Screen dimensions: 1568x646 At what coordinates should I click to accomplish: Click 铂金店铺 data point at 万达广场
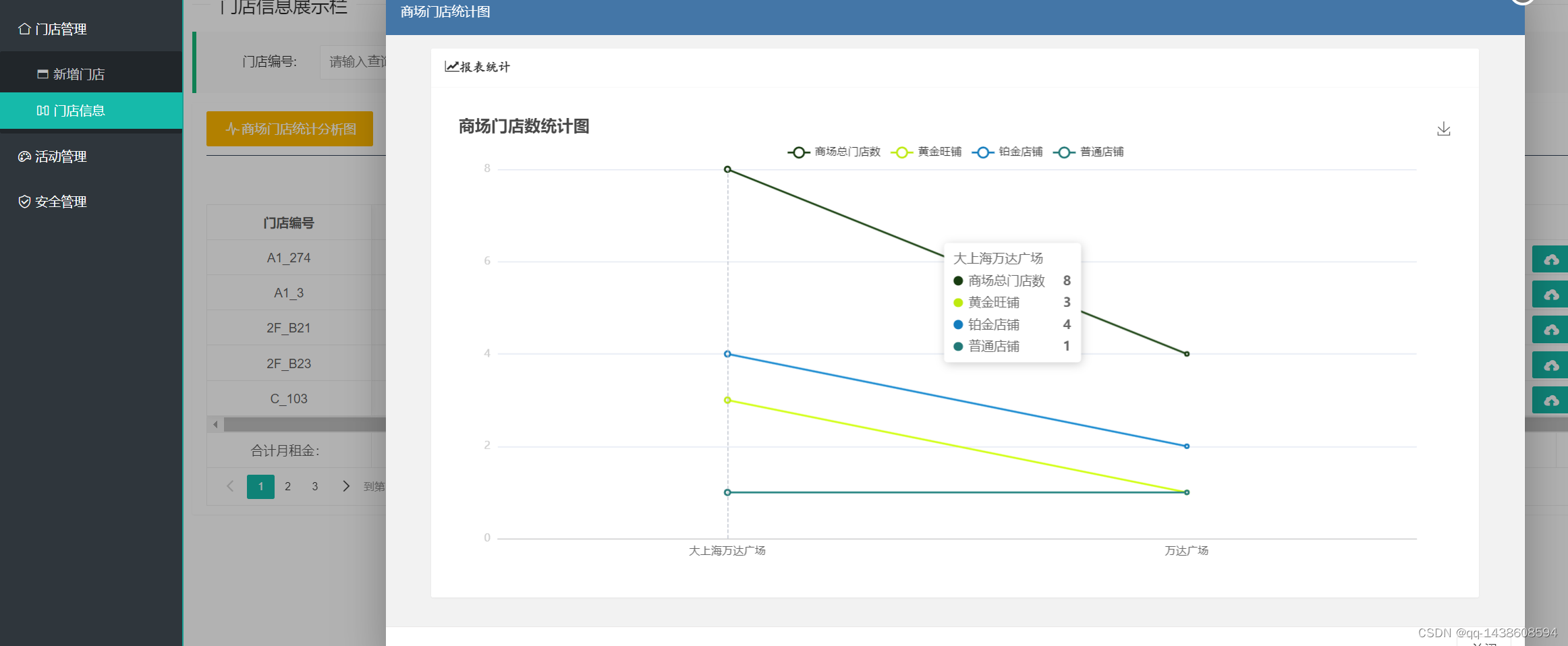click(x=1187, y=446)
